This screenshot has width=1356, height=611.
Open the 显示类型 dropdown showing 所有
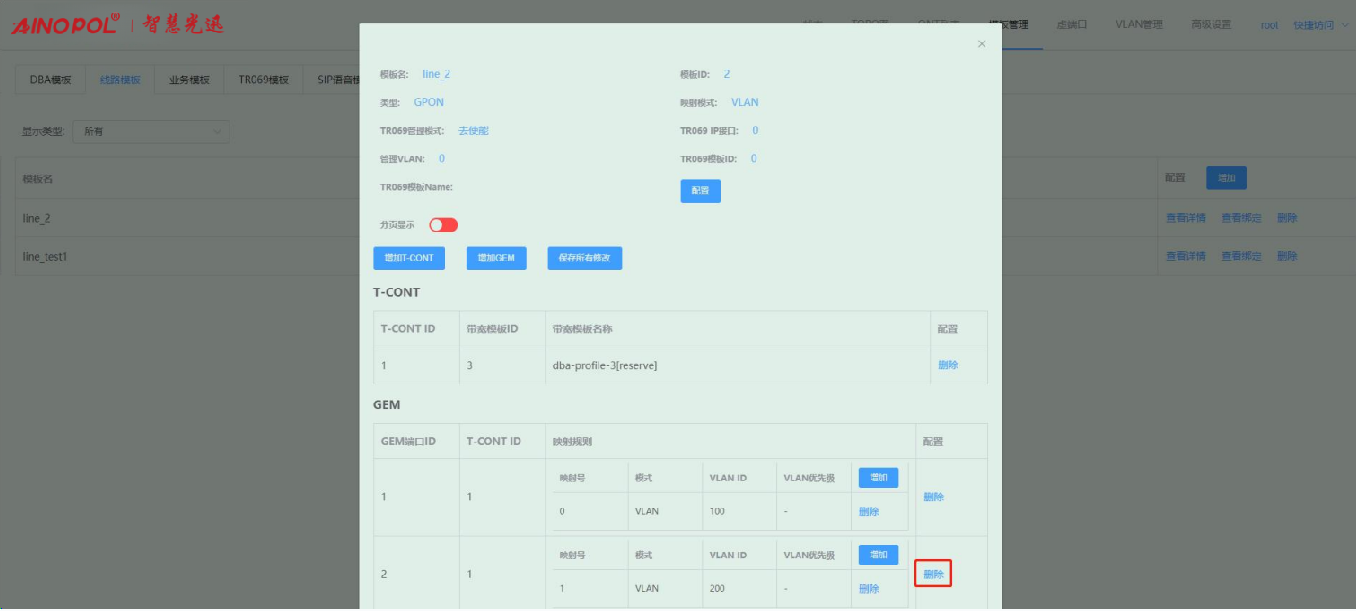[x=151, y=131]
